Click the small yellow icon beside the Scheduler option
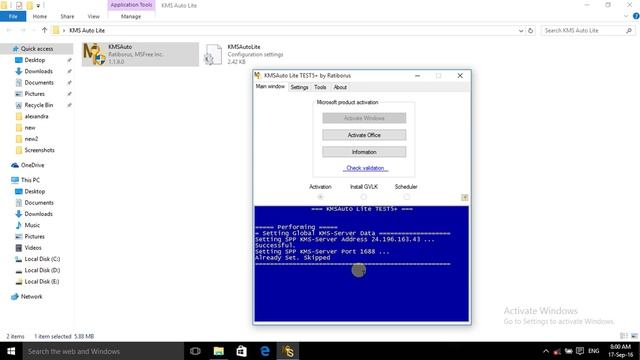 (x=464, y=198)
